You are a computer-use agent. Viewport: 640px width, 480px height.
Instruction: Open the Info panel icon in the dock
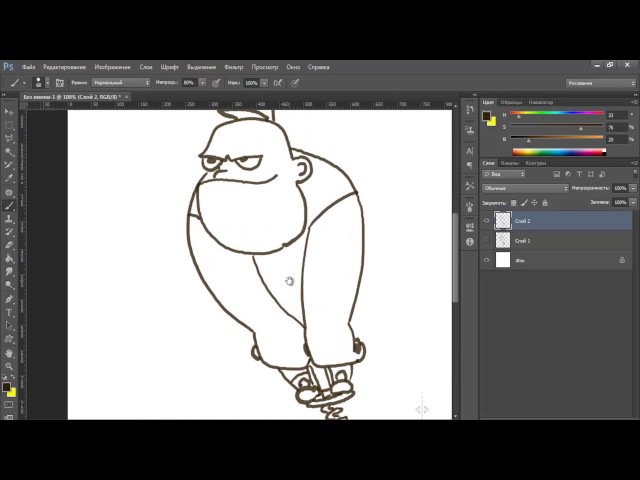(x=470, y=242)
